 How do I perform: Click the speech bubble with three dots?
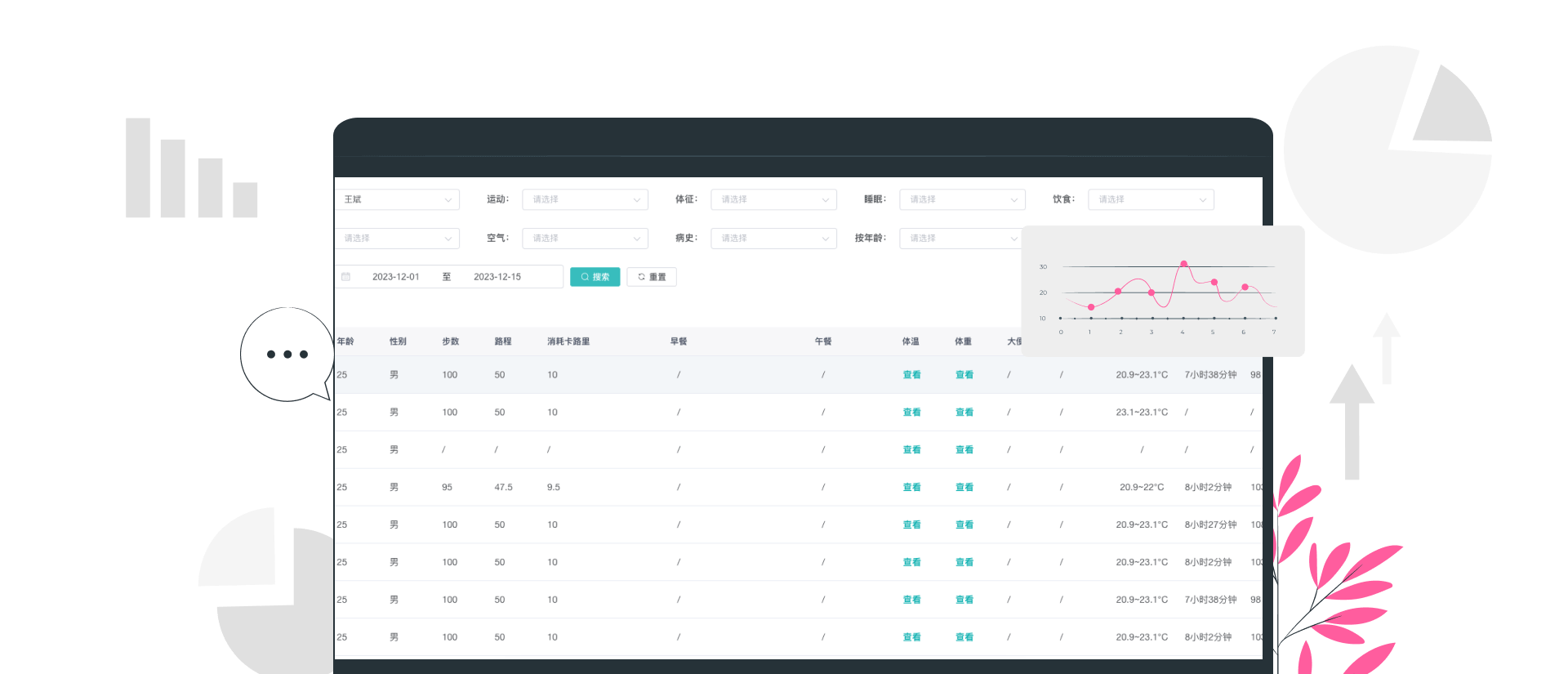point(287,355)
